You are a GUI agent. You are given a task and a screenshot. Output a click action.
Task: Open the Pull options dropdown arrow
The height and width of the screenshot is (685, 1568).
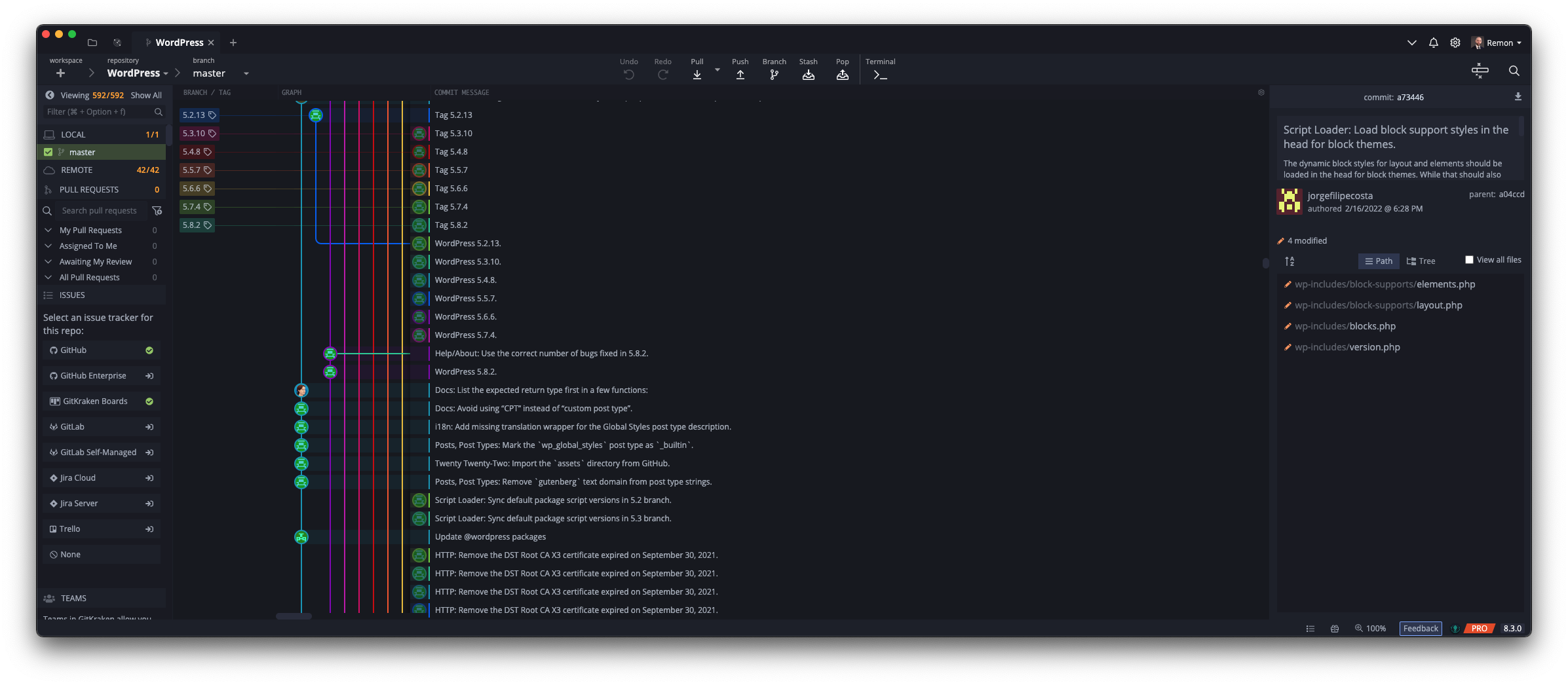pos(717,69)
